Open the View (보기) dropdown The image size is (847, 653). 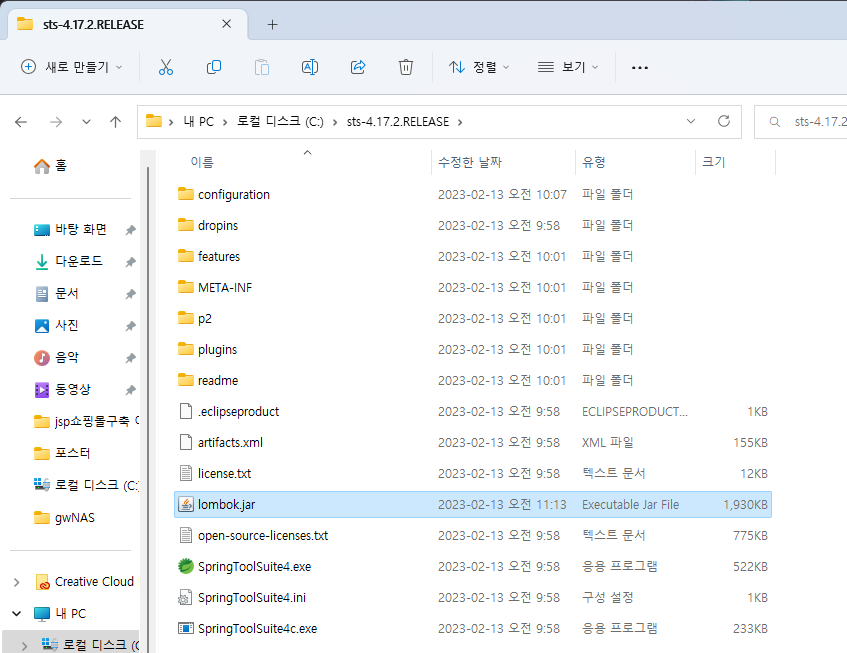coord(568,67)
